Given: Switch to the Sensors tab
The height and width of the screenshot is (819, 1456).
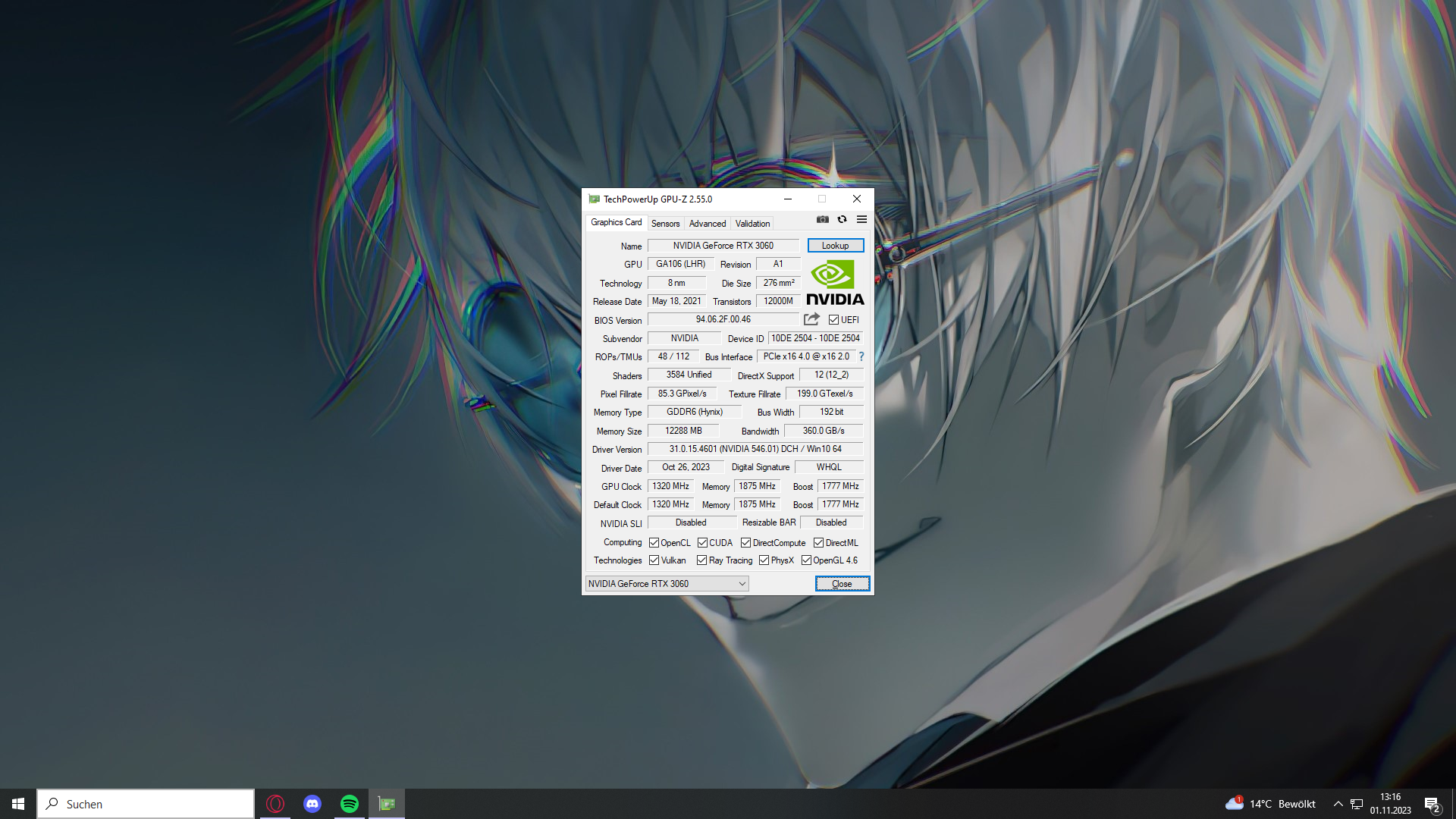Looking at the screenshot, I should click(x=665, y=224).
